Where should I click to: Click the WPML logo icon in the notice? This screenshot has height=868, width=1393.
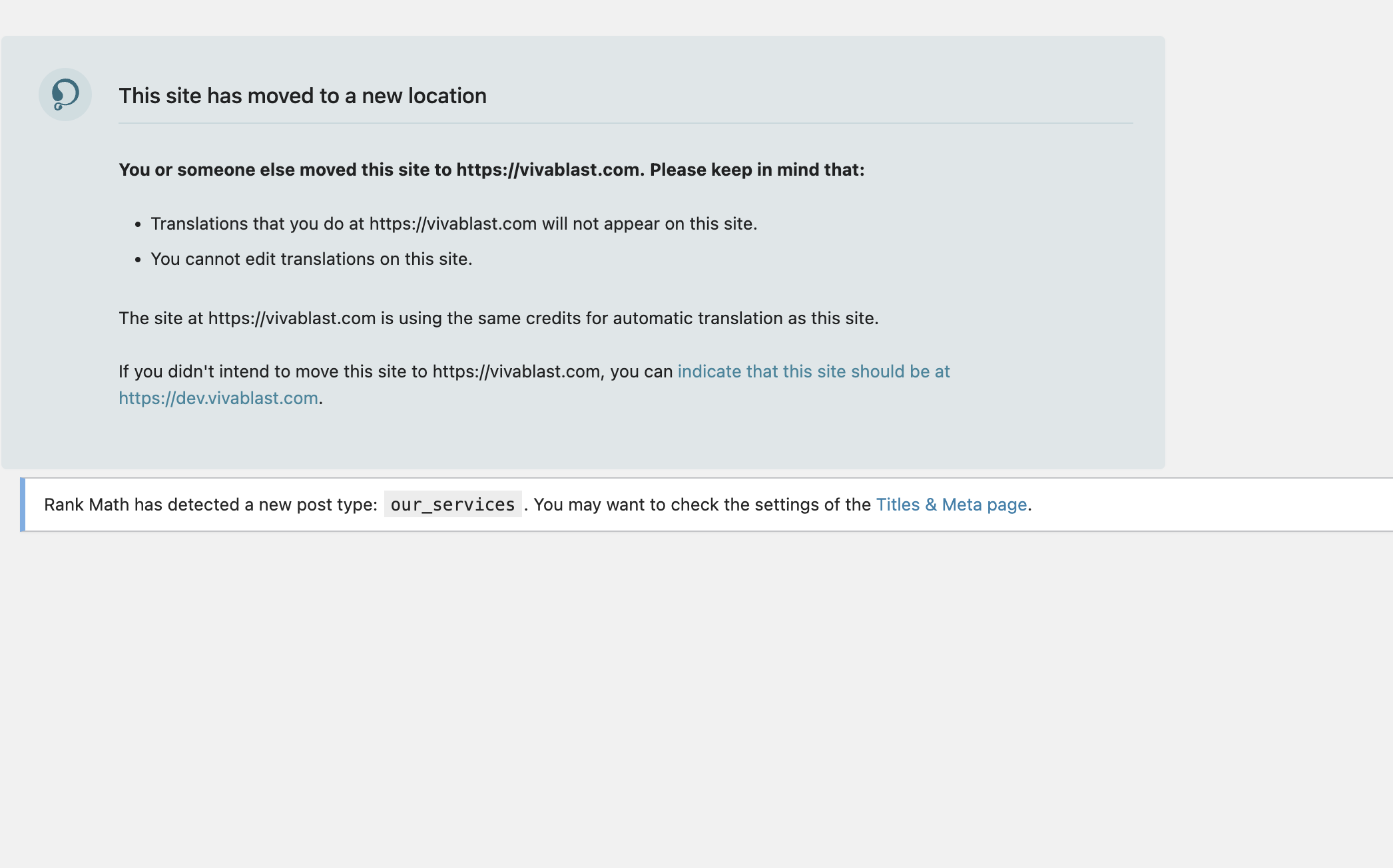(x=65, y=95)
